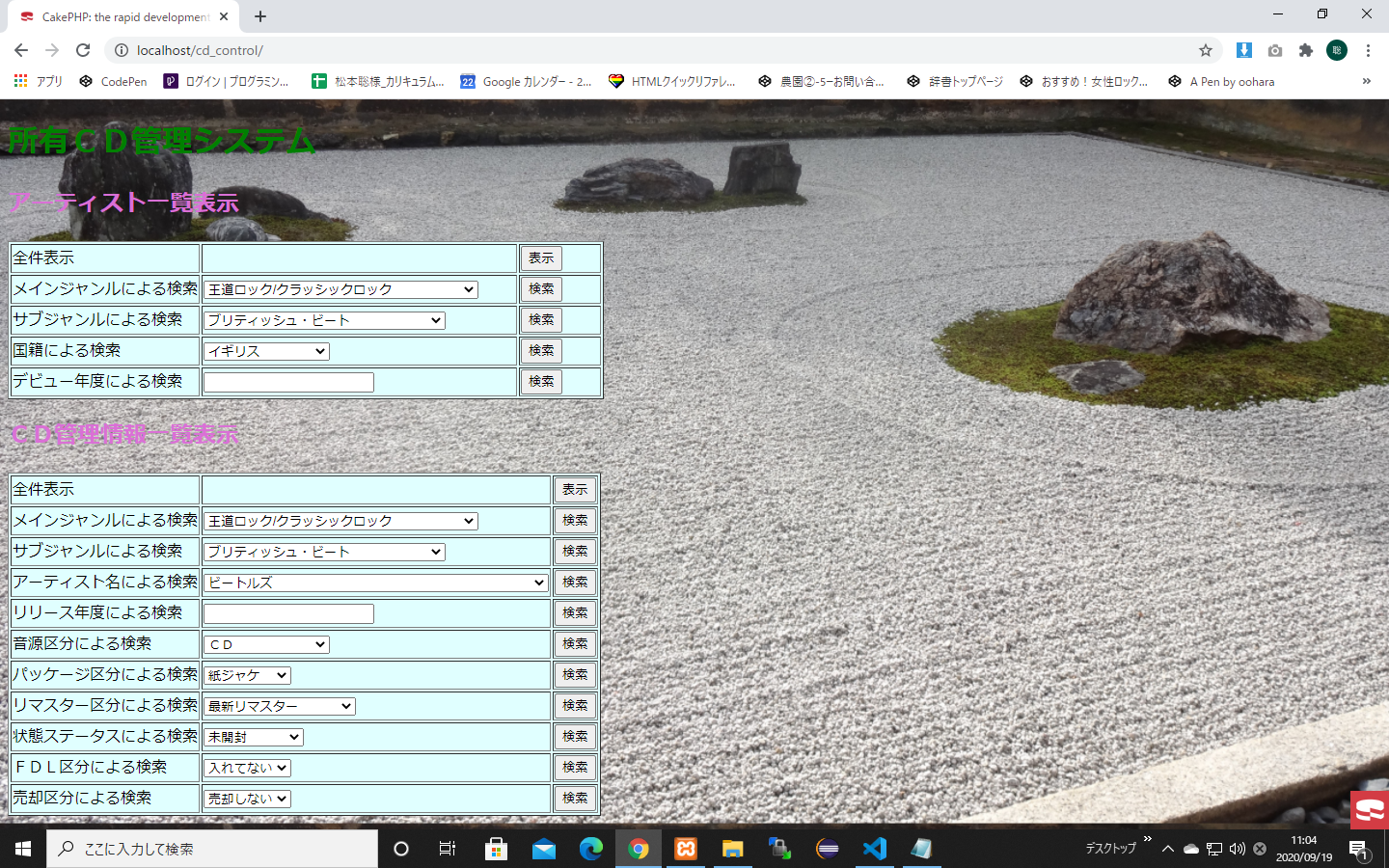Switch to the CakePHP browser tab
Image resolution: width=1389 pixels, height=868 pixels.
click(x=125, y=16)
